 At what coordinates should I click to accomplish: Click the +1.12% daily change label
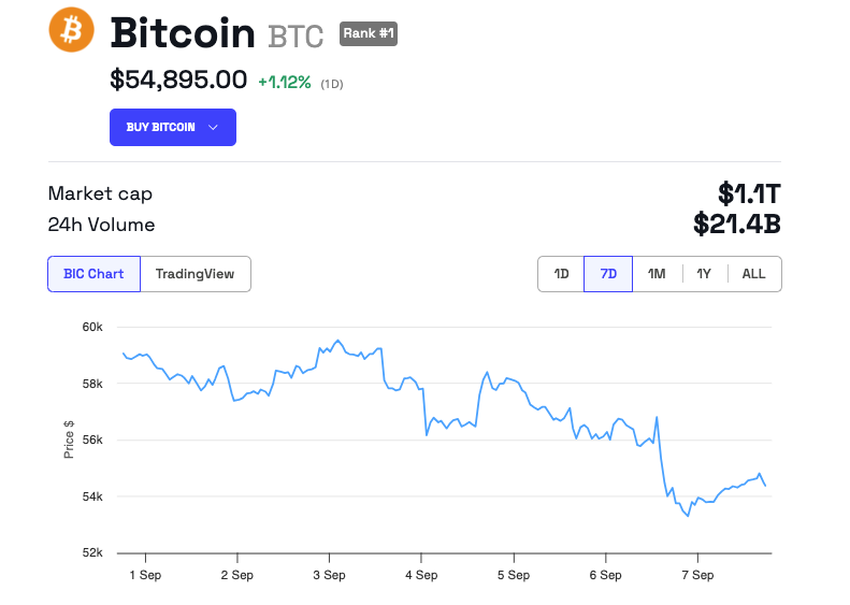click(285, 82)
